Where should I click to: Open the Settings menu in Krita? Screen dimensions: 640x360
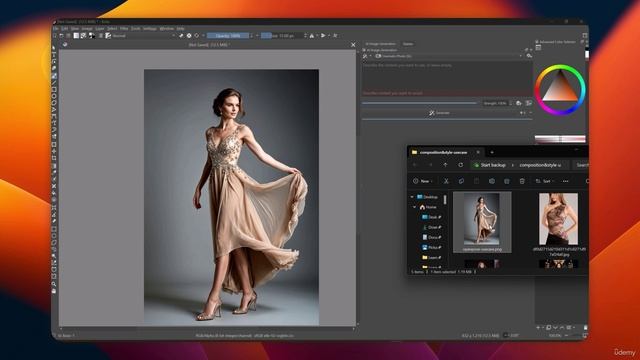pos(150,29)
